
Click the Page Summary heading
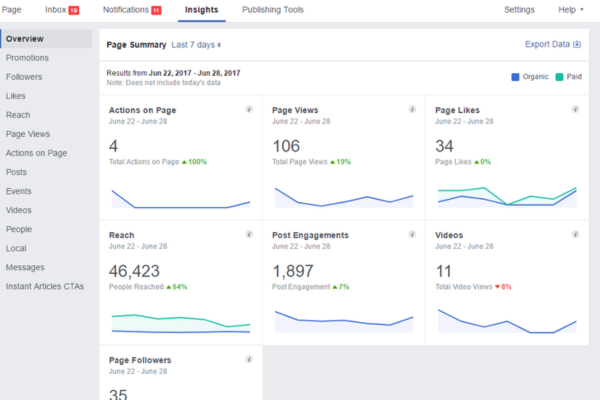[x=136, y=45]
